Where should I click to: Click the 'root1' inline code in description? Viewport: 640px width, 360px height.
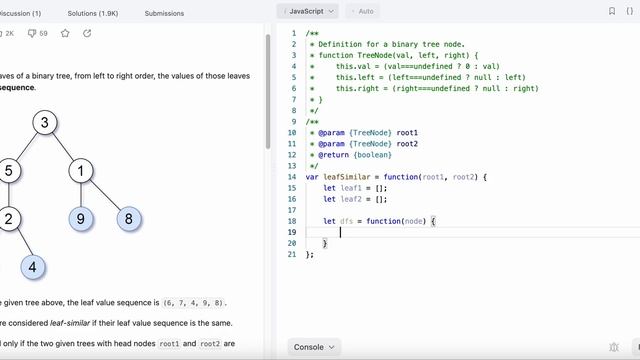tap(169, 344)
